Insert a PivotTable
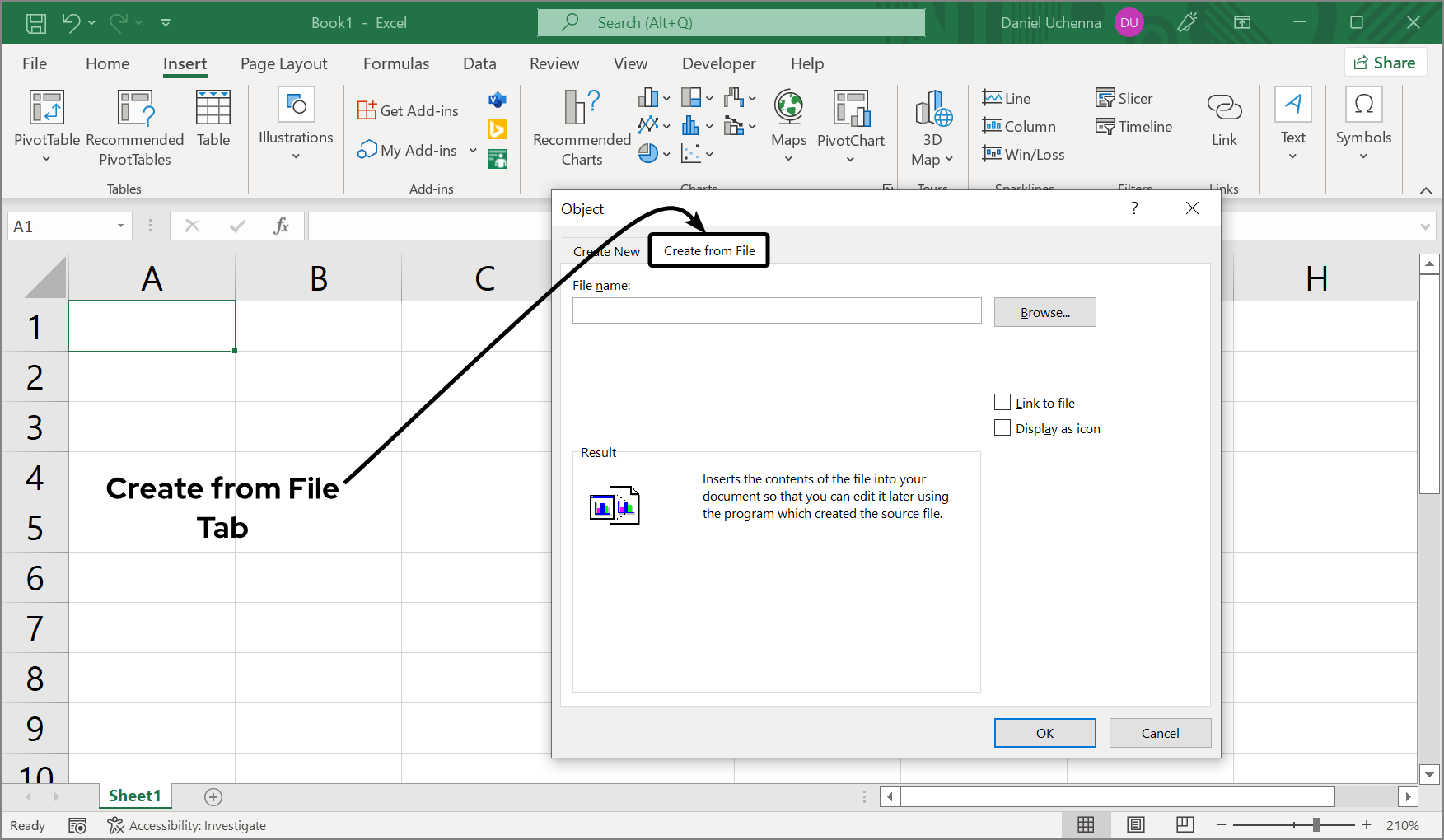Screen dimensions: 1444x840 tap(46, 128)
